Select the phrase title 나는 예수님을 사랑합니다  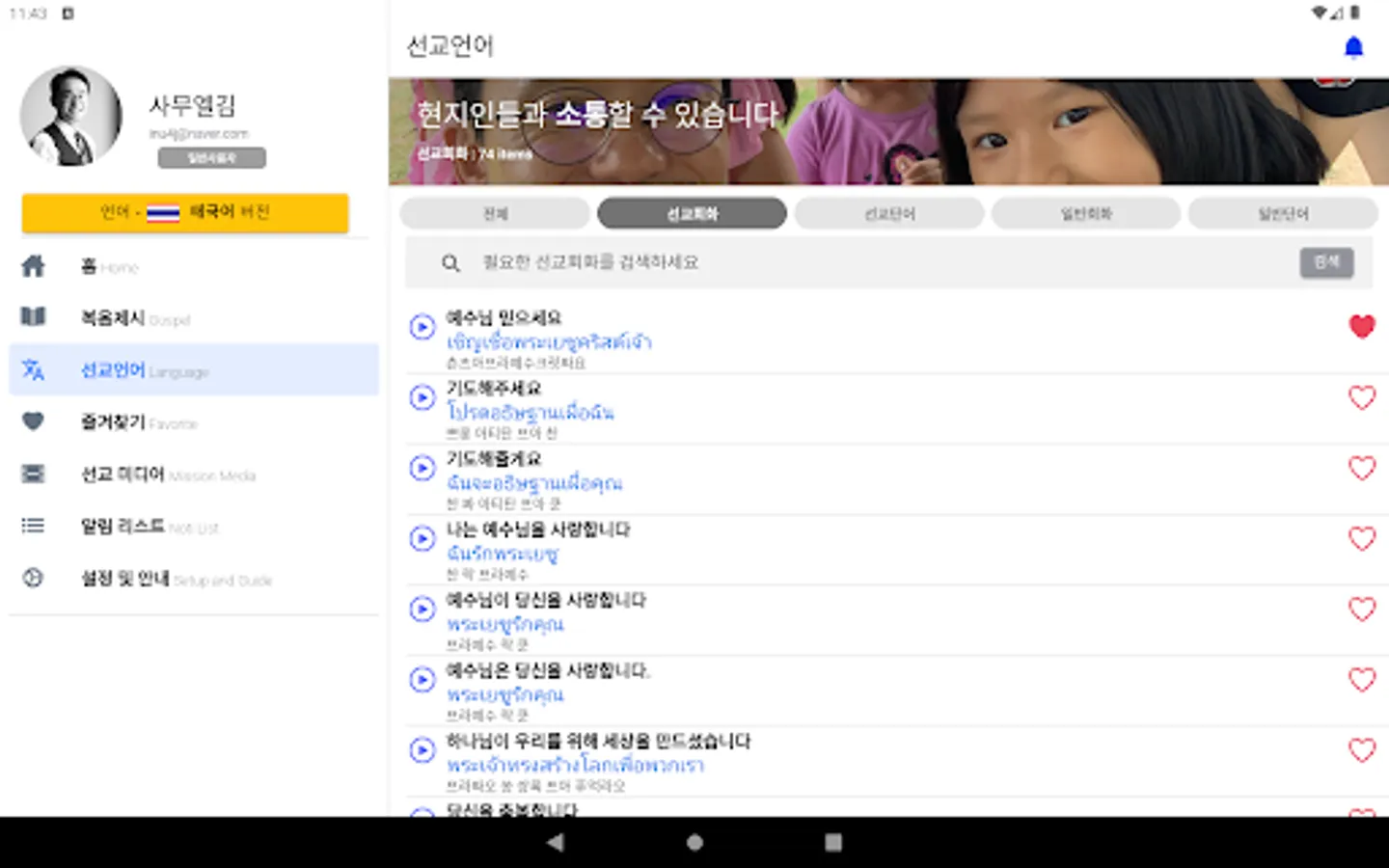click(x=538, y=529)
